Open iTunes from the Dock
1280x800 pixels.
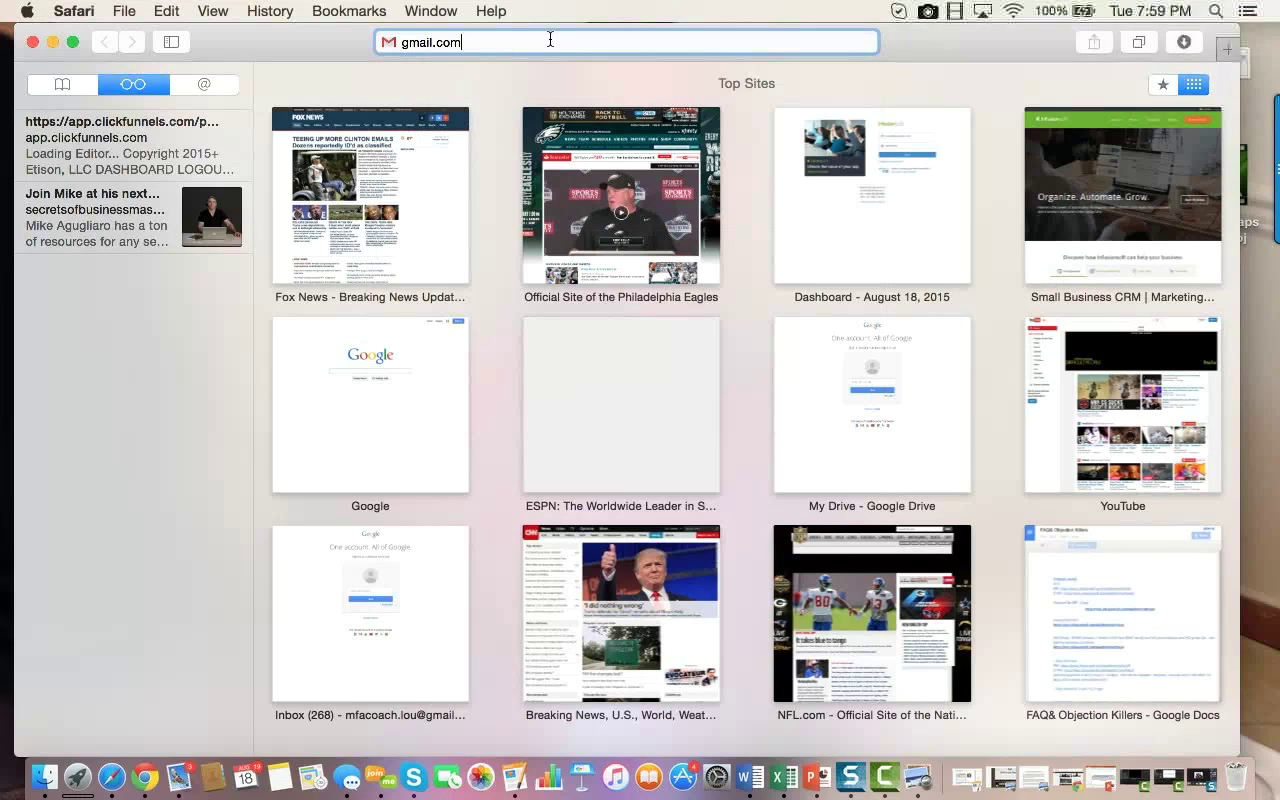click(x=616, y=777)
